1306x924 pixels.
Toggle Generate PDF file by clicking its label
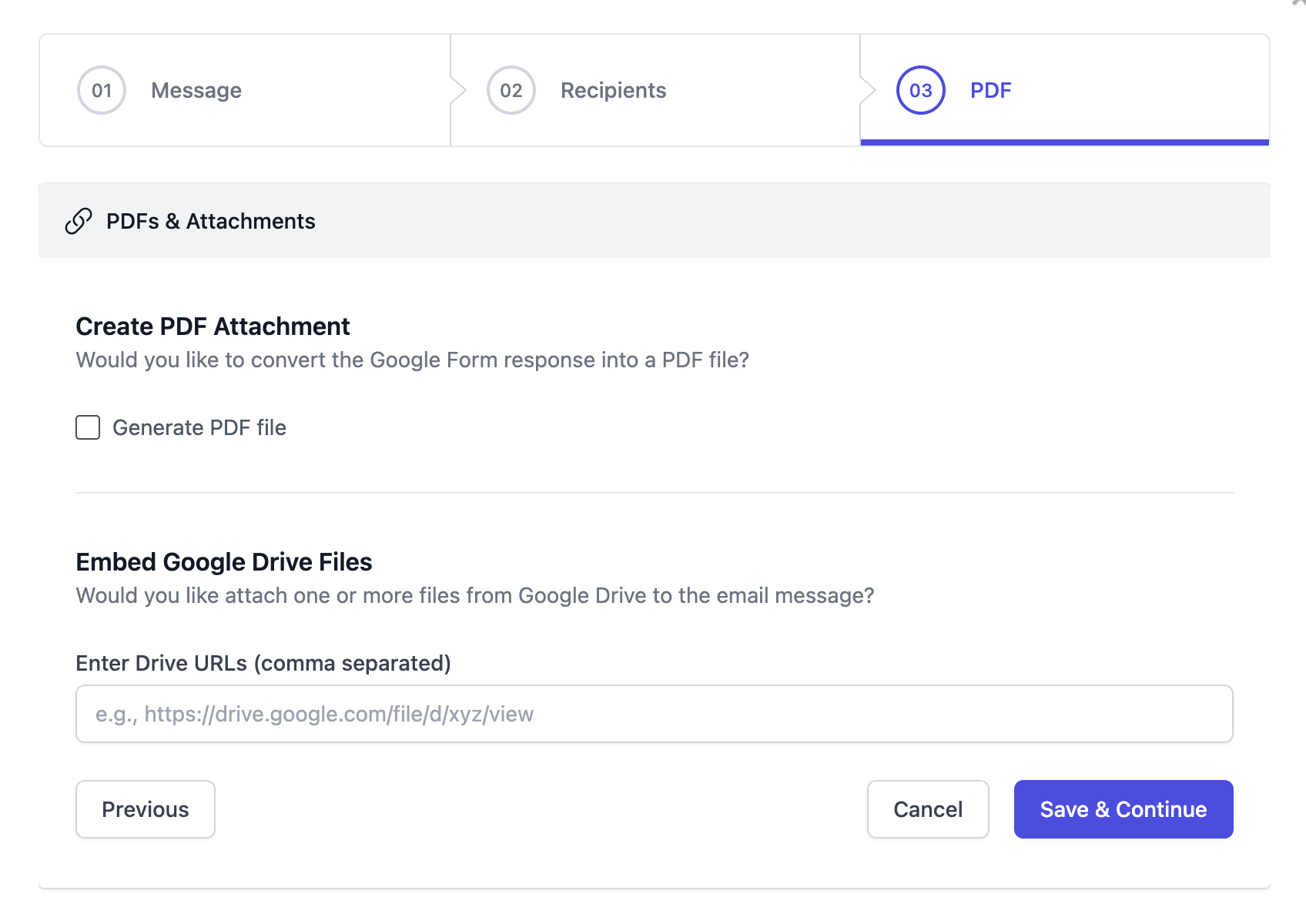199,427
